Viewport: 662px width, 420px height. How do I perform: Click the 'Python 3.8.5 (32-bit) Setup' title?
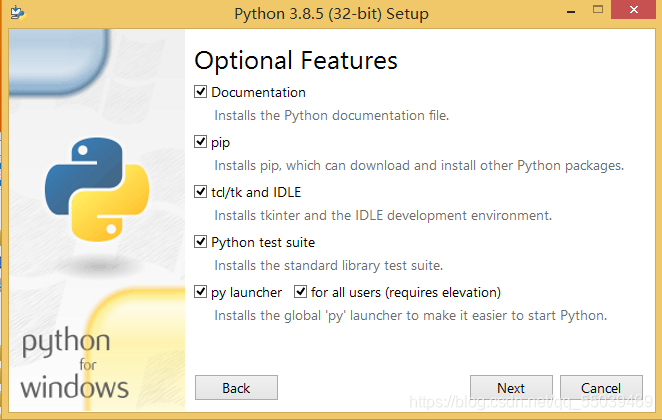tap(331, 14)
